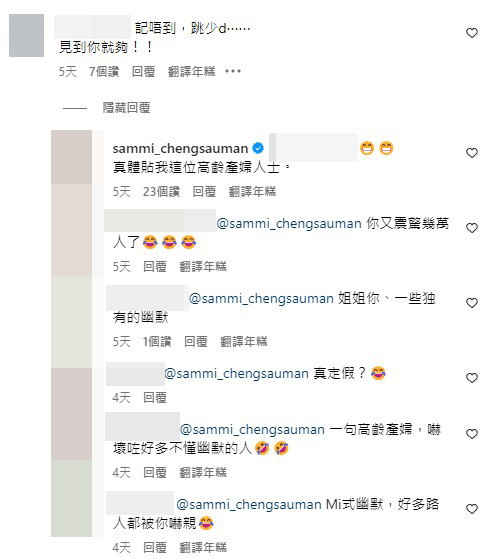
Task: Open the three-dot options on the top comment
Action: tap(233, 71)
